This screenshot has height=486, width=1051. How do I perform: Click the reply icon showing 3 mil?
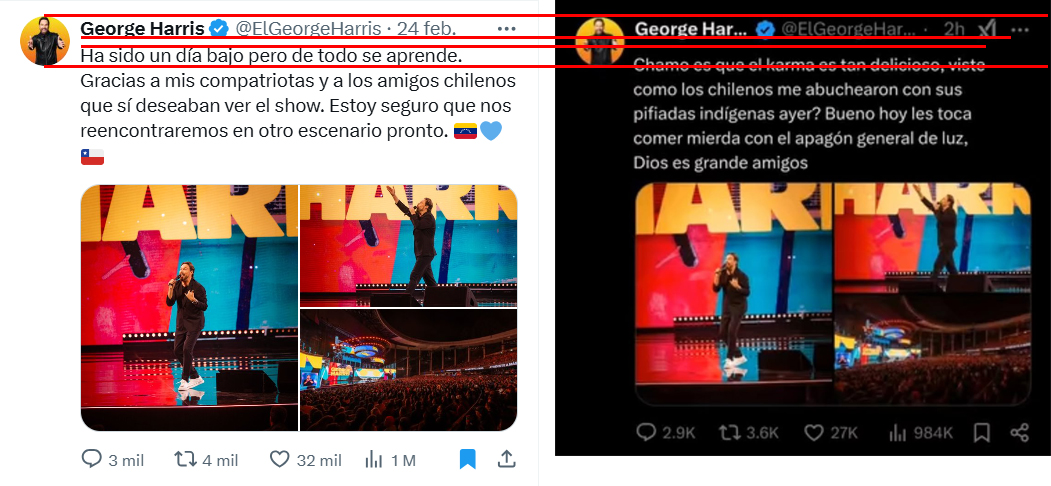(x=91, y=459)
